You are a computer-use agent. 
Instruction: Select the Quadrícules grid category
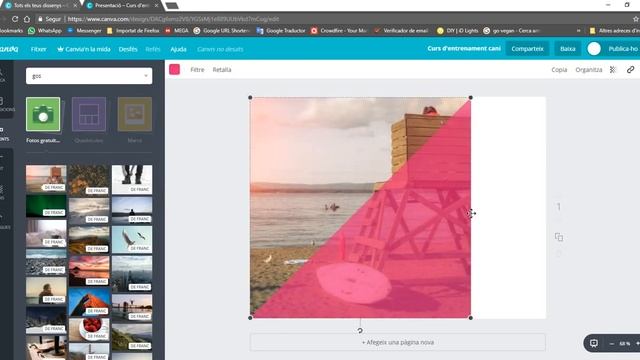point(89,114)
